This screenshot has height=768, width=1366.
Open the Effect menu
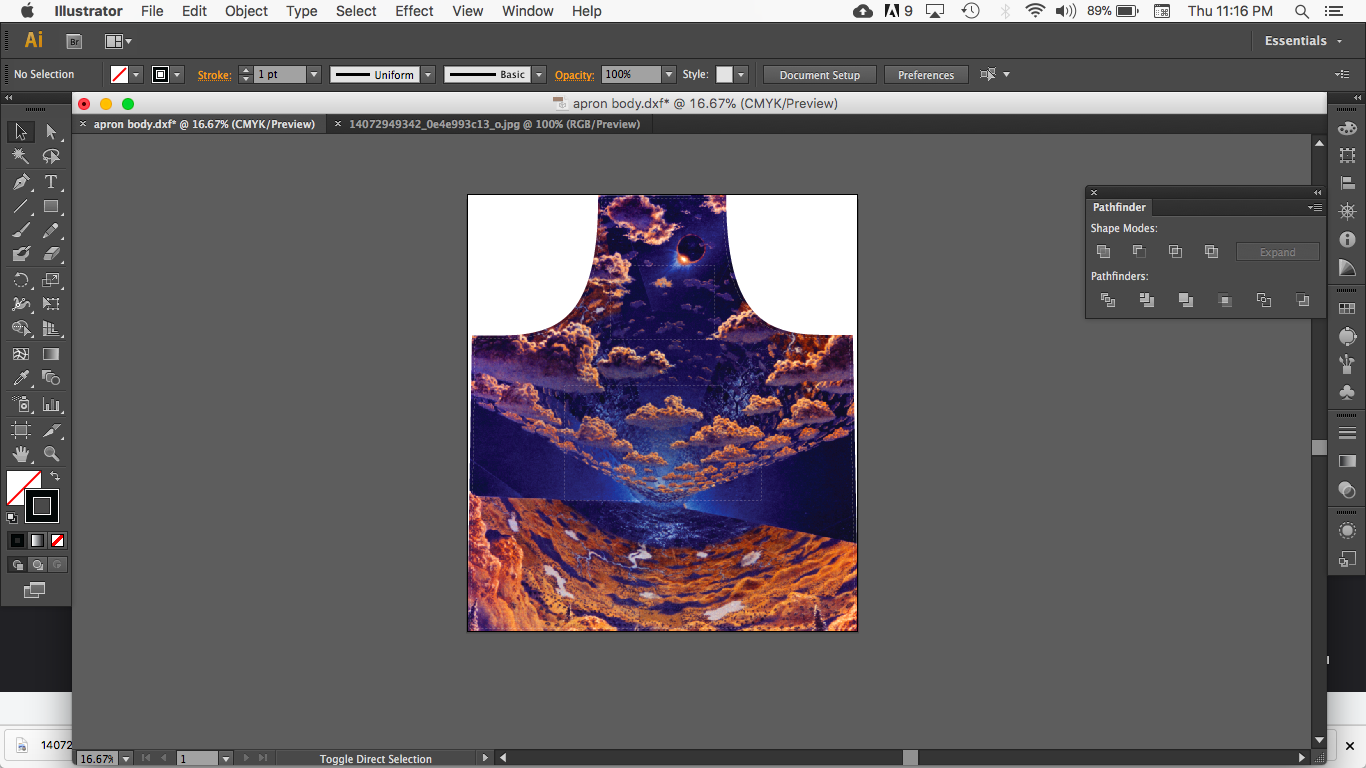point(414,11)
